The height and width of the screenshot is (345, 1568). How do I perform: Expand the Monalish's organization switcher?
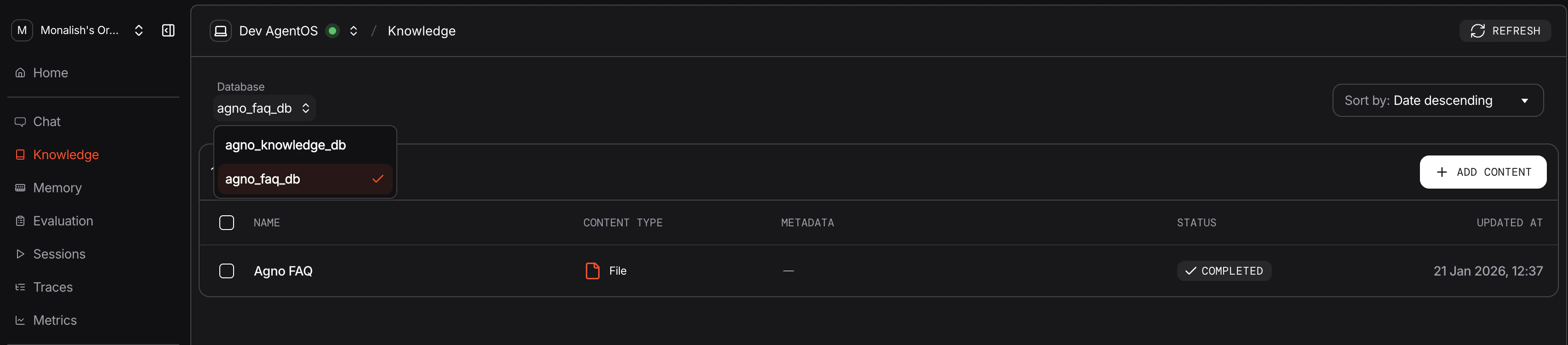coord(139,30)
